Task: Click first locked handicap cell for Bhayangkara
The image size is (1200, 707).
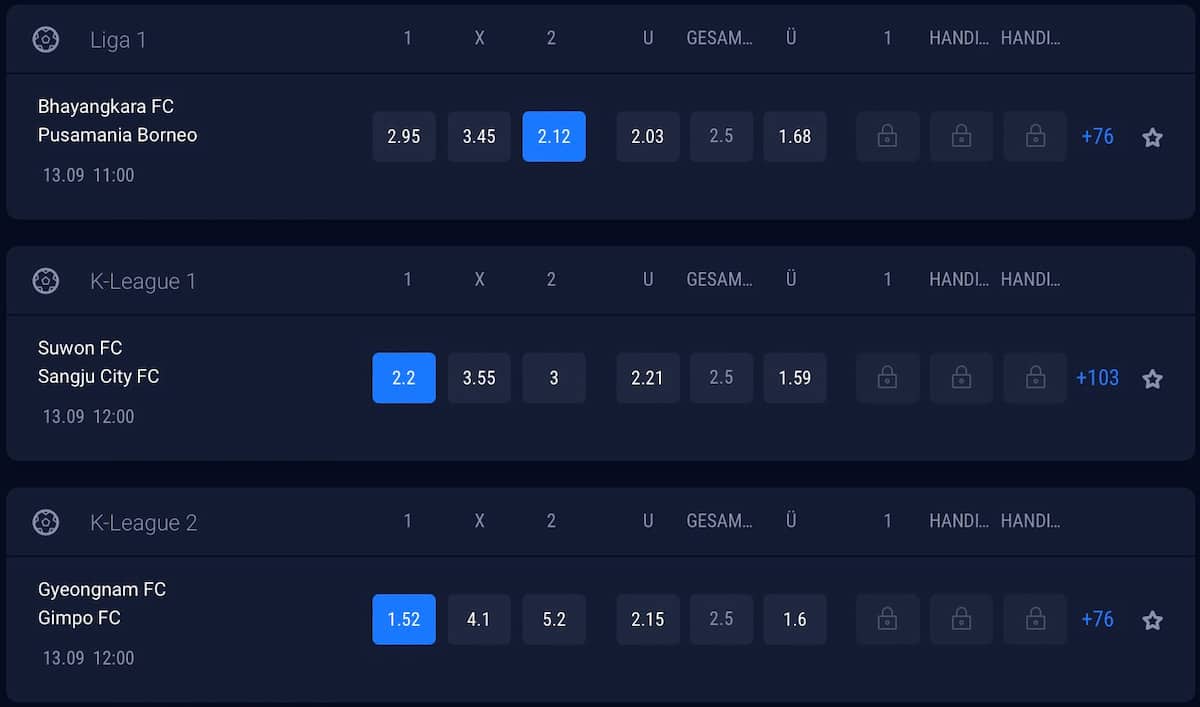Action: pos(887,136)
